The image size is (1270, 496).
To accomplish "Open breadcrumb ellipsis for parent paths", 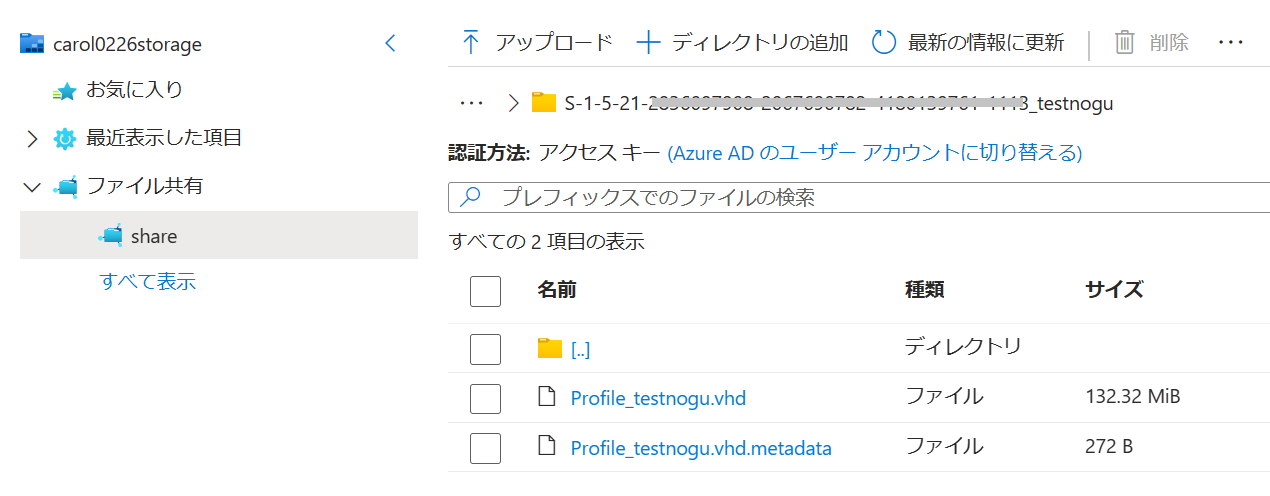I will pyautogui.click(x=471, y=102).
